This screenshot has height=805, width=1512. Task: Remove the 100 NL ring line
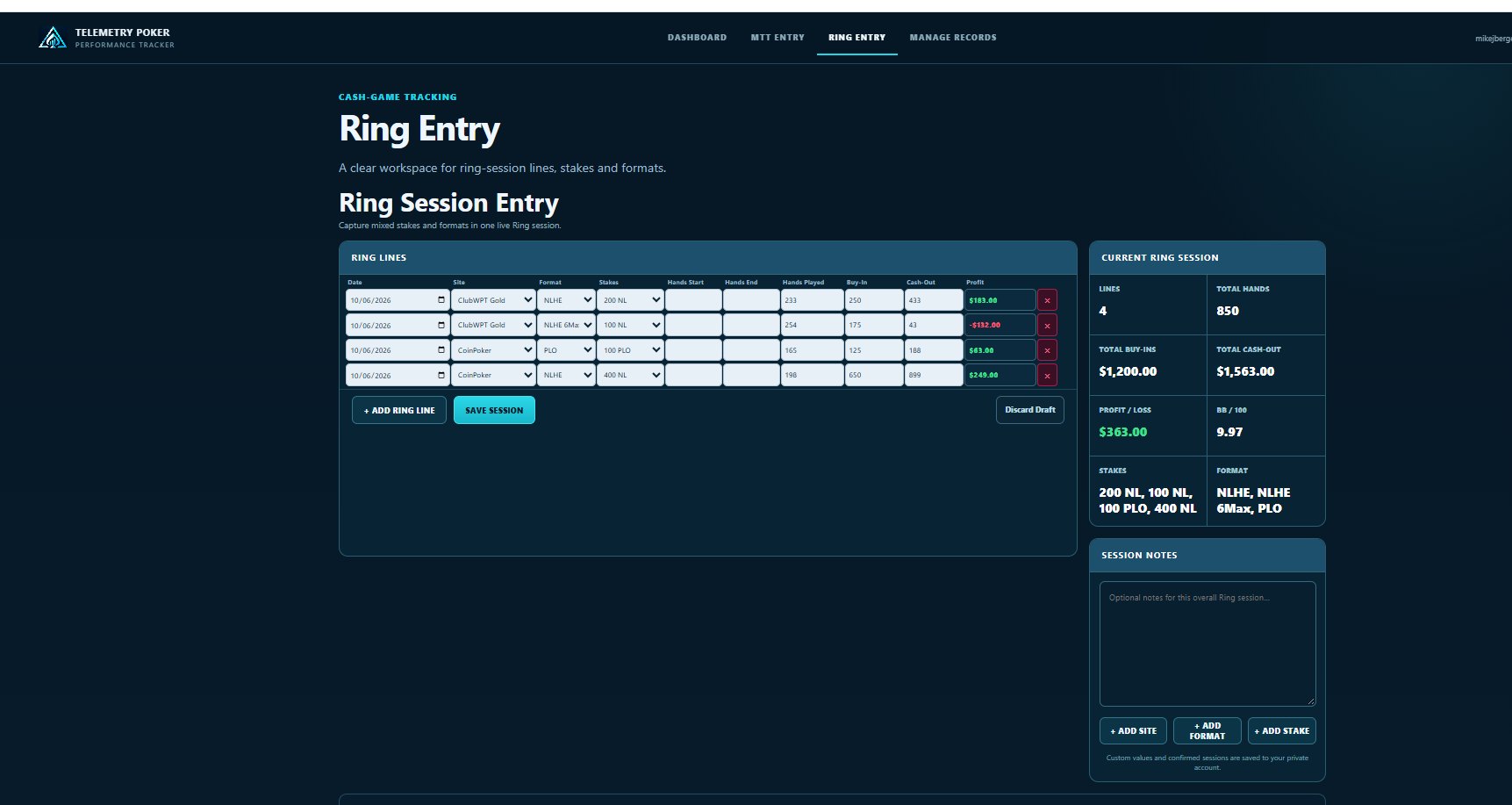[x=1047, y=326]
